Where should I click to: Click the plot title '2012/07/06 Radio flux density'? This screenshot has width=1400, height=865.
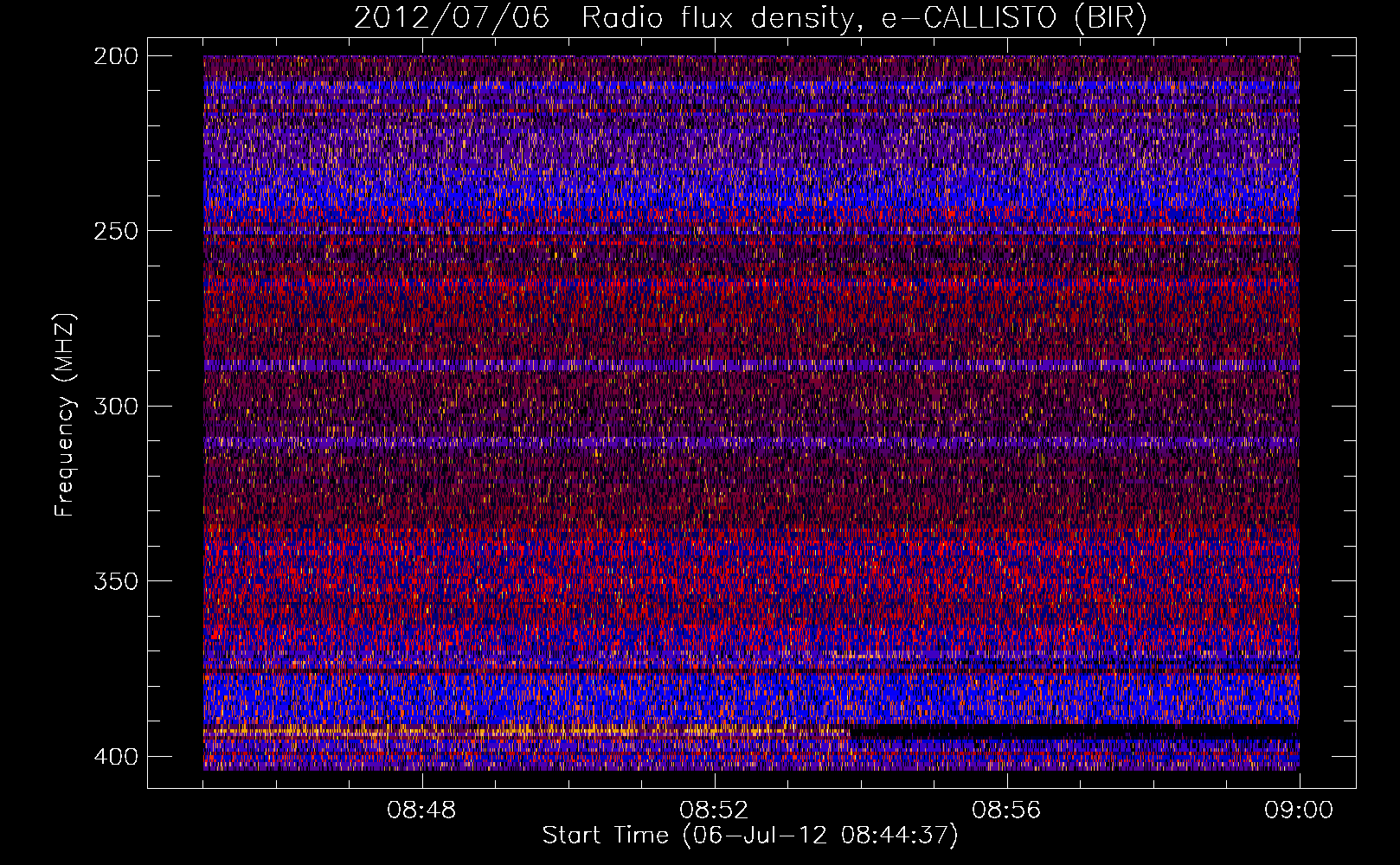[750, 17]
